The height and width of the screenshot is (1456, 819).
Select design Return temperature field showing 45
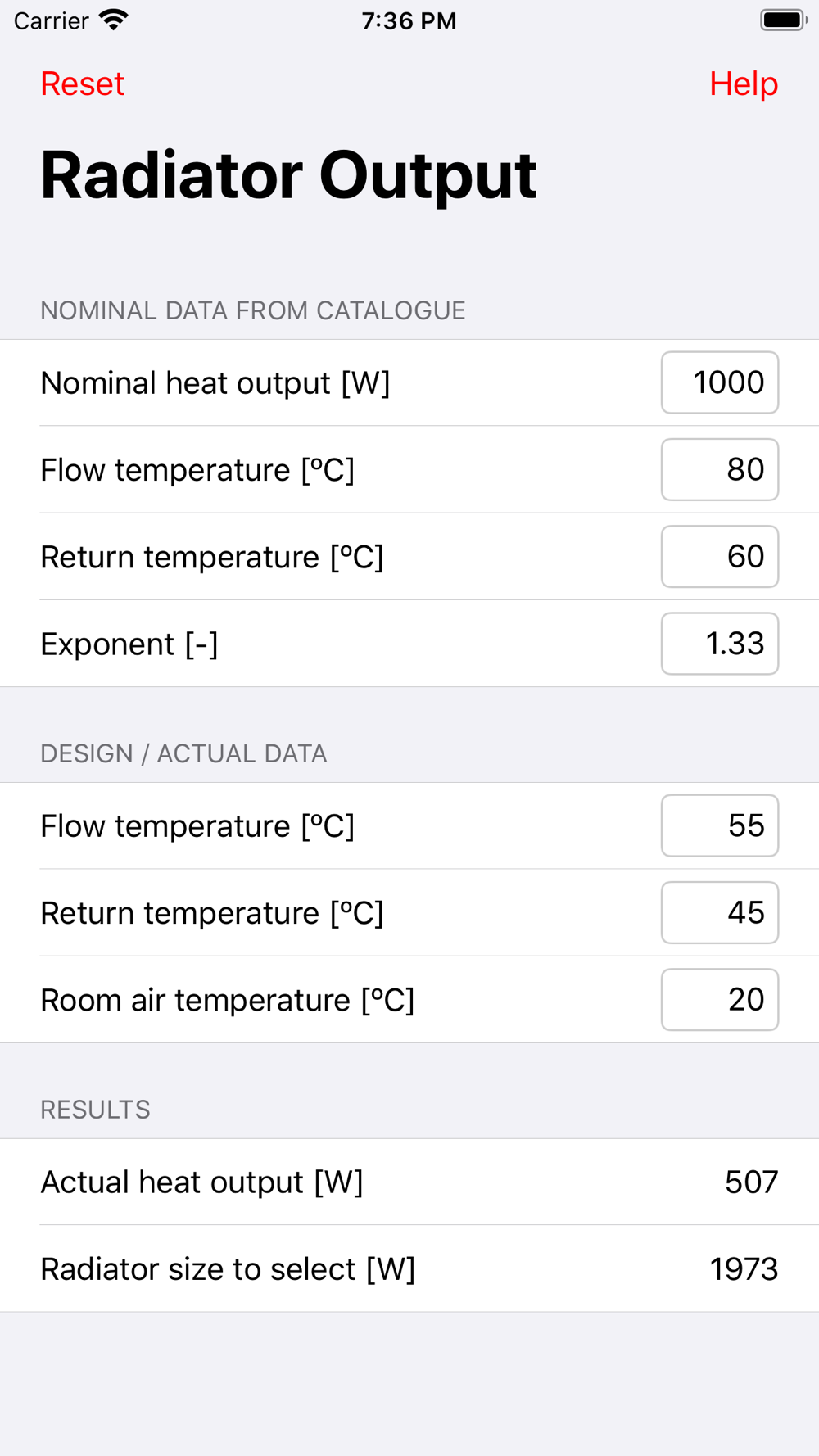point(719,912)
